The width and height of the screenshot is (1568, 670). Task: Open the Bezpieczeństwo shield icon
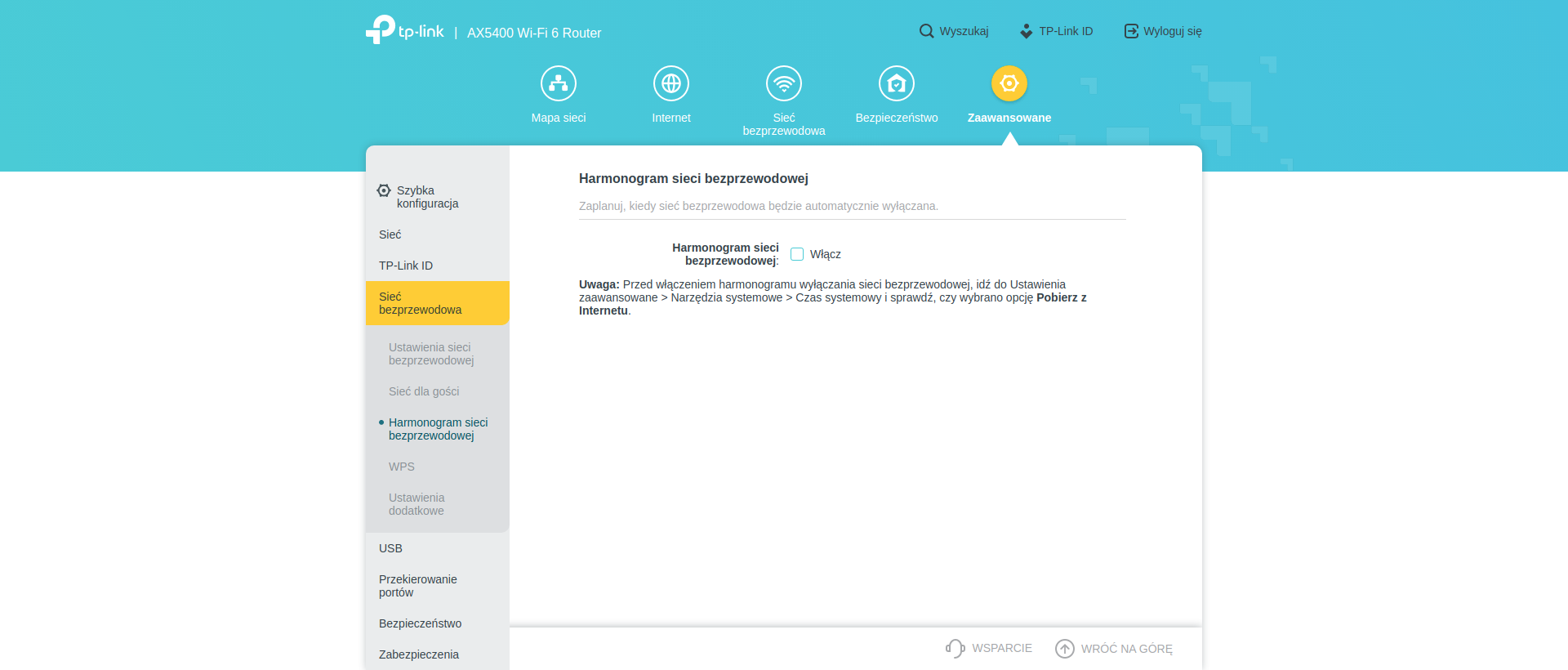pos(897,83)
